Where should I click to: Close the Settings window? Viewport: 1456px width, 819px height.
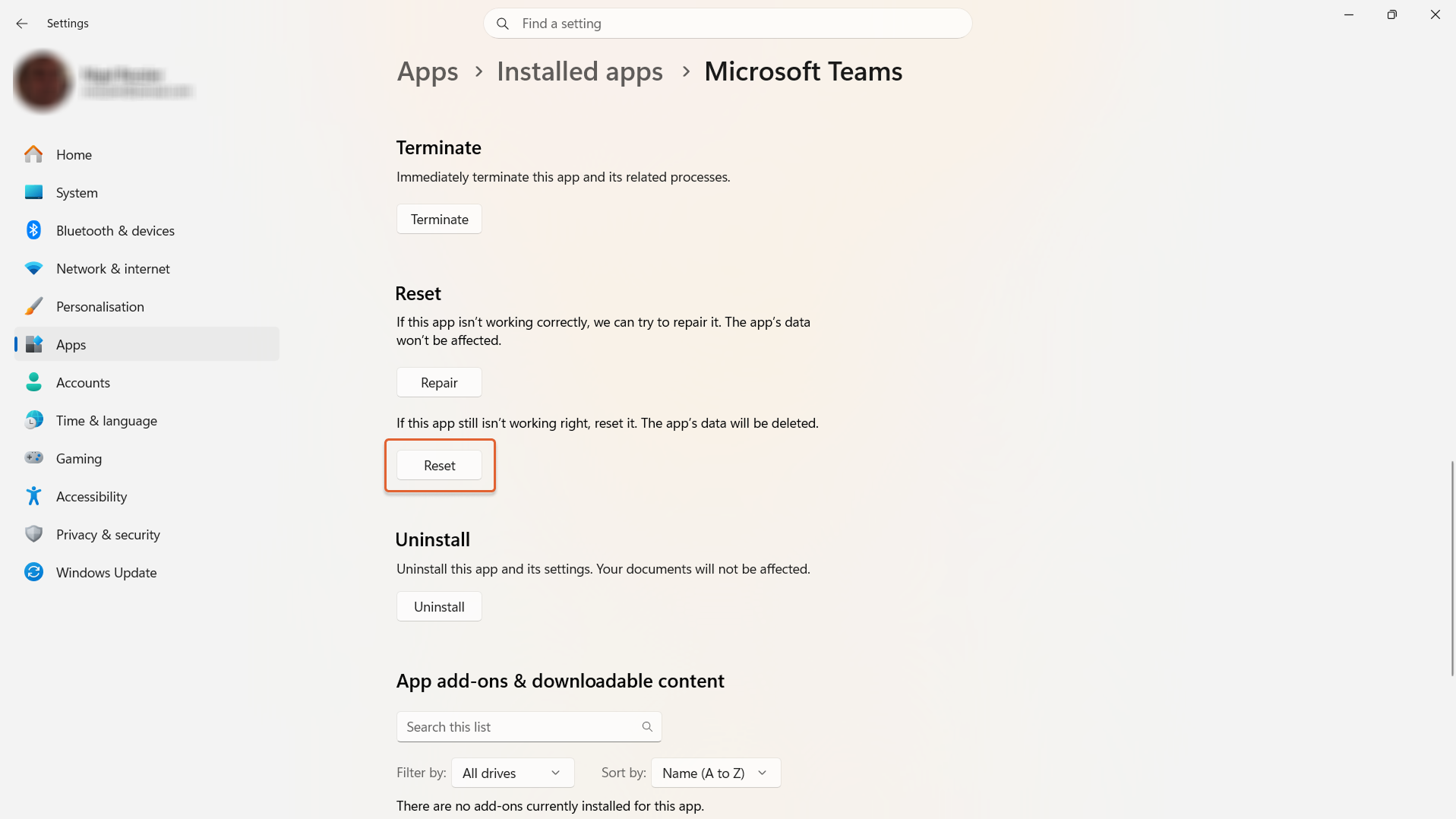coord(1435,14)
